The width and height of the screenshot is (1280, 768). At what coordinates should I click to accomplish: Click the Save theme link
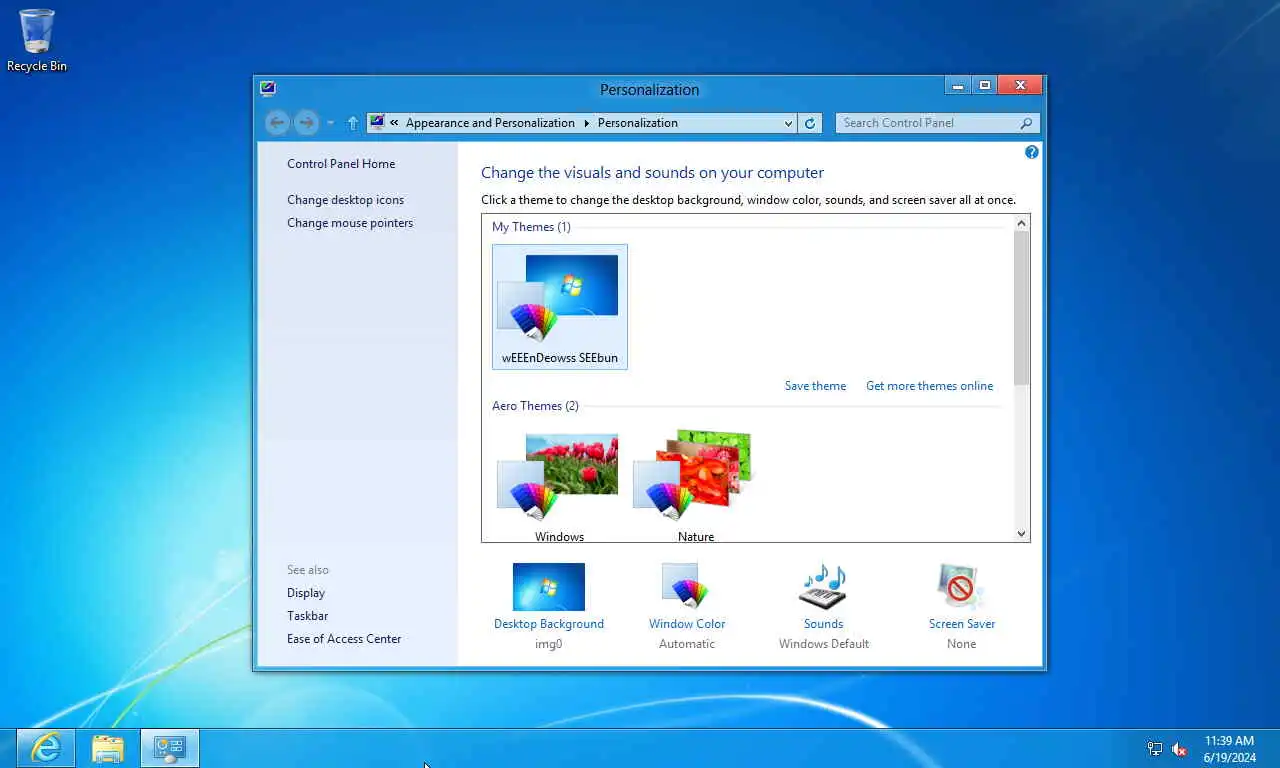815,386
